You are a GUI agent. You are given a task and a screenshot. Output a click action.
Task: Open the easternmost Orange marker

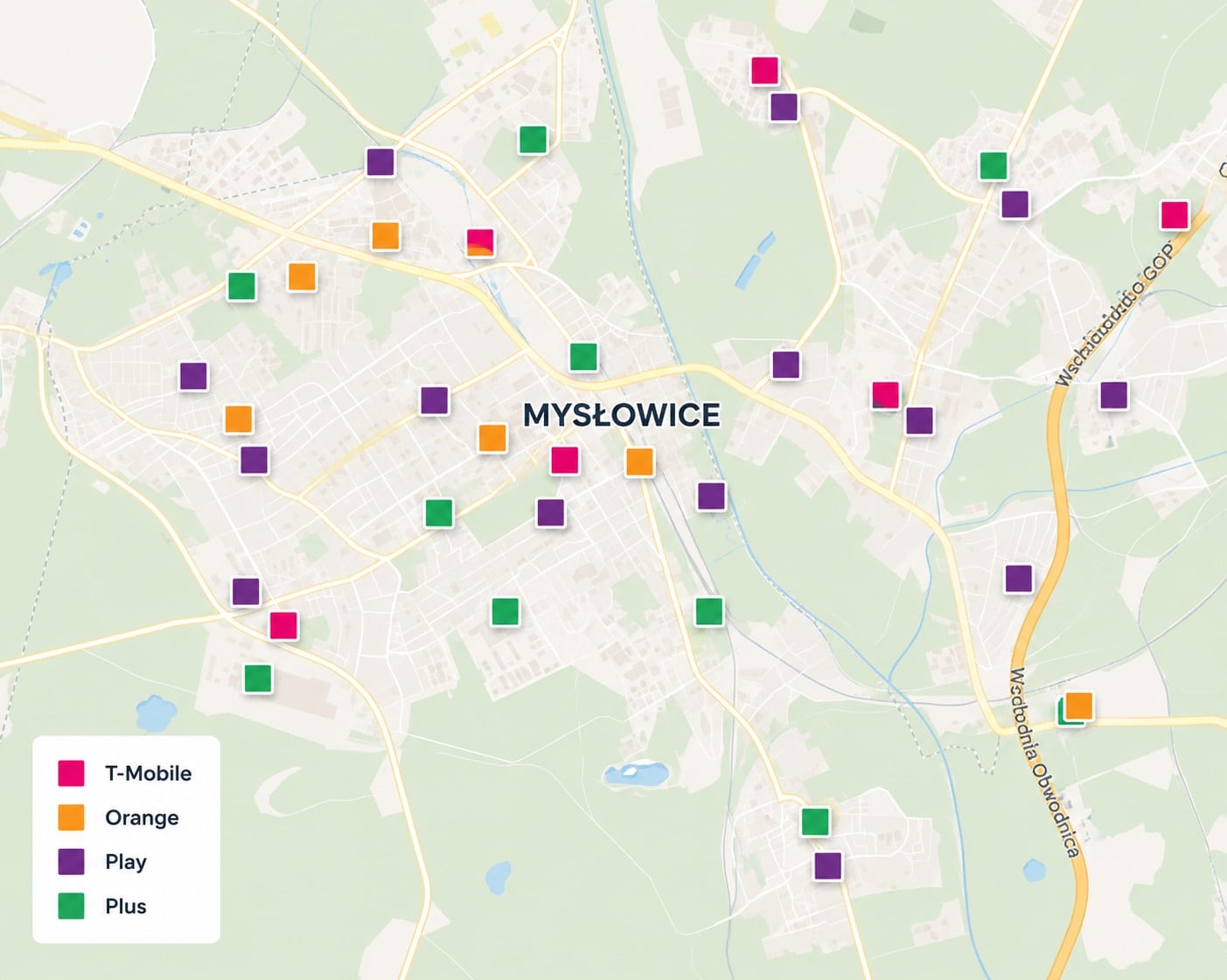(x=1079, y=705)
